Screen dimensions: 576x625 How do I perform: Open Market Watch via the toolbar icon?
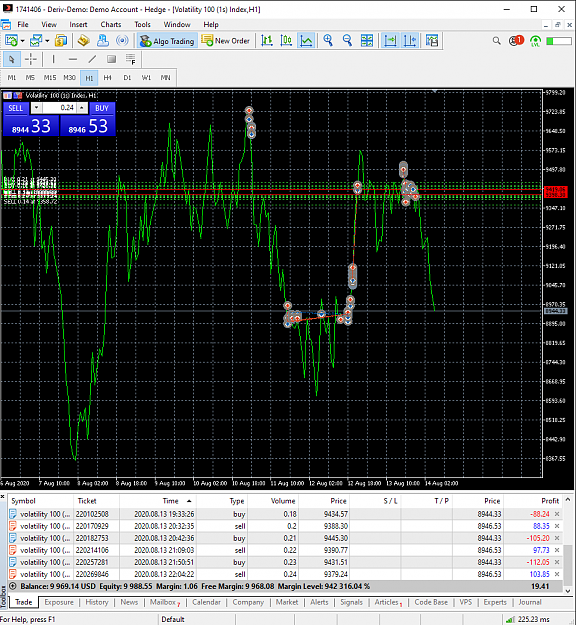tap(61, 41)
